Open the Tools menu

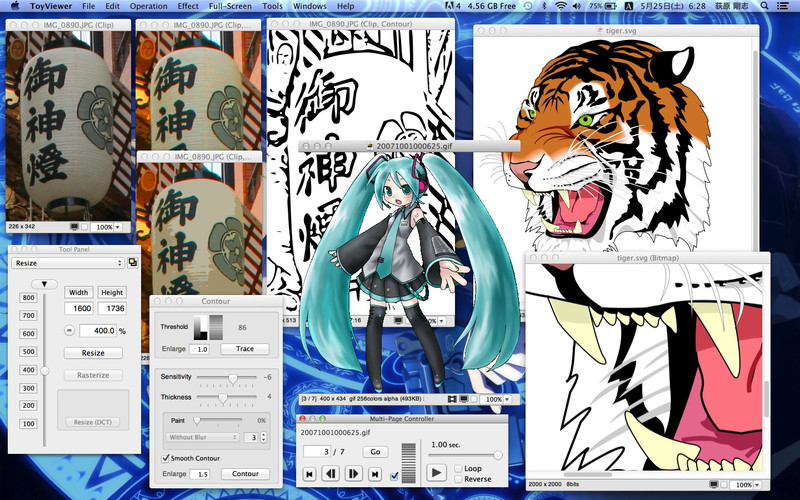[x=272, y=6]
